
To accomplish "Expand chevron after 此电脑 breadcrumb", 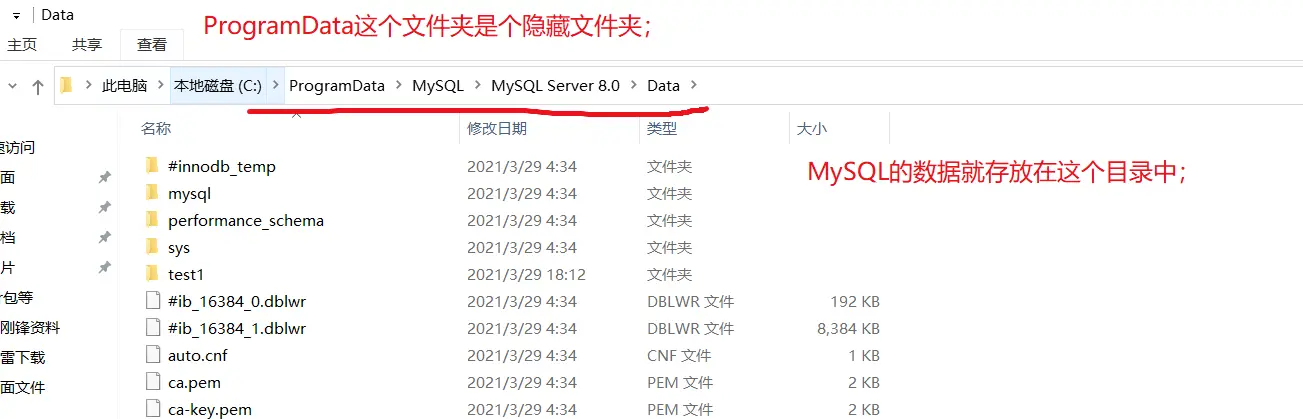I will (x=161, y=86).
